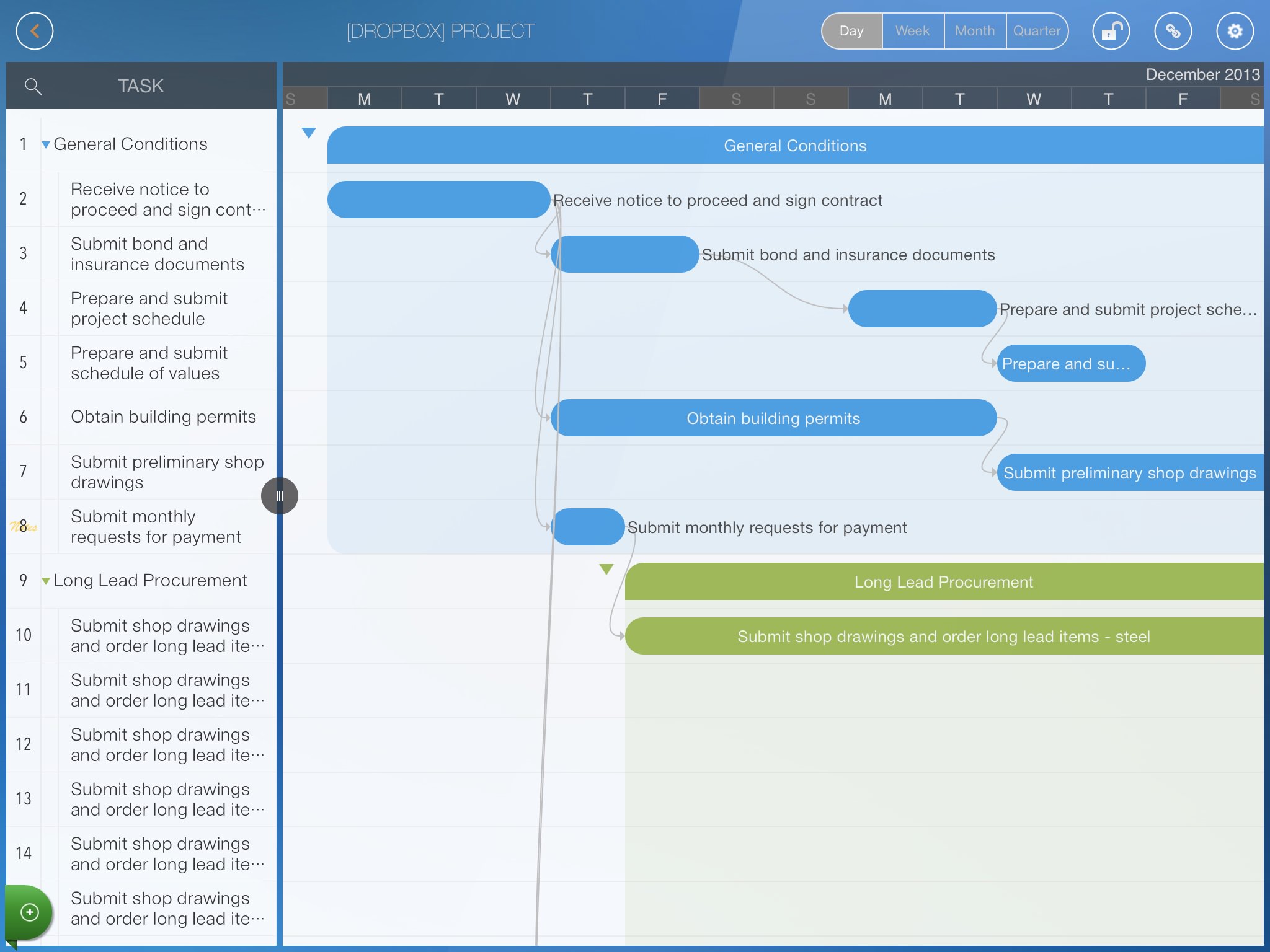Tap the TASK column header
The height and width of the screenshot is (952, 1270).
(141, 86)
